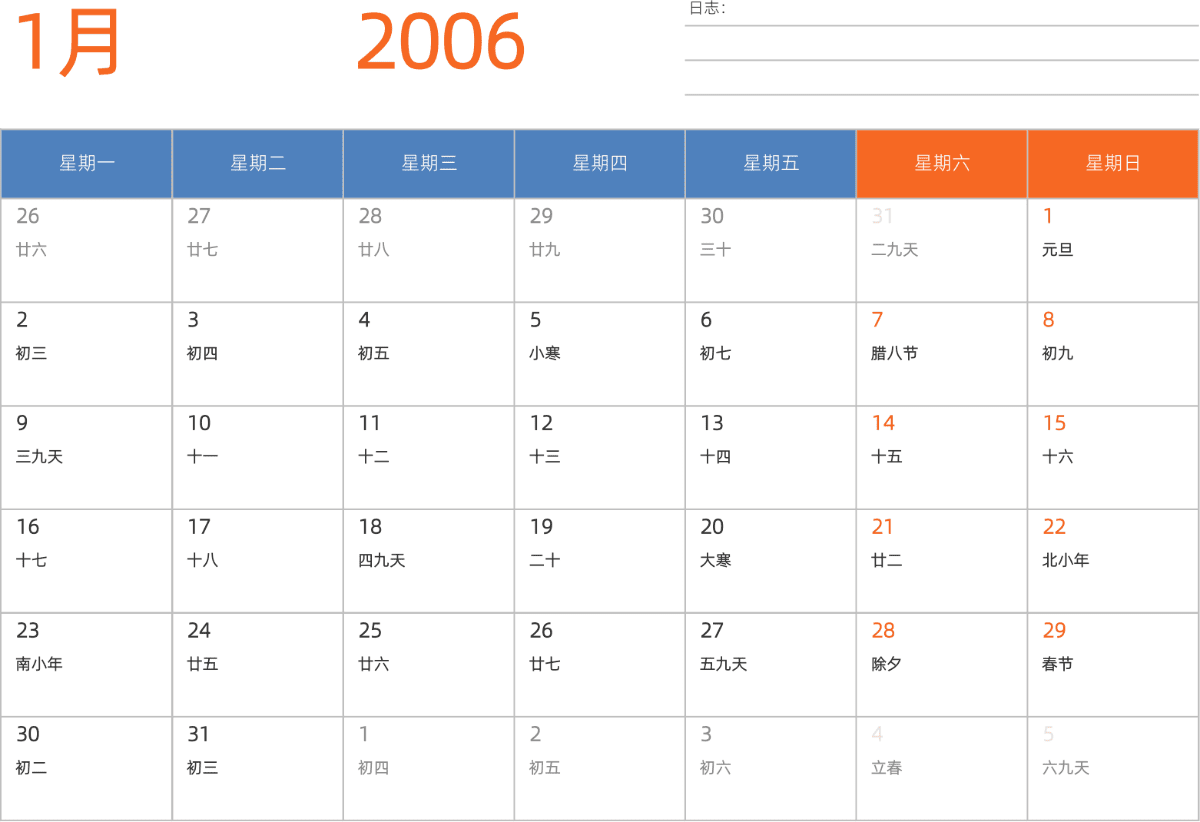This screenshot has height=822, width=1200.
Task: Click date 11 cell labeled 十二
Action: click(x=429, y=457)
